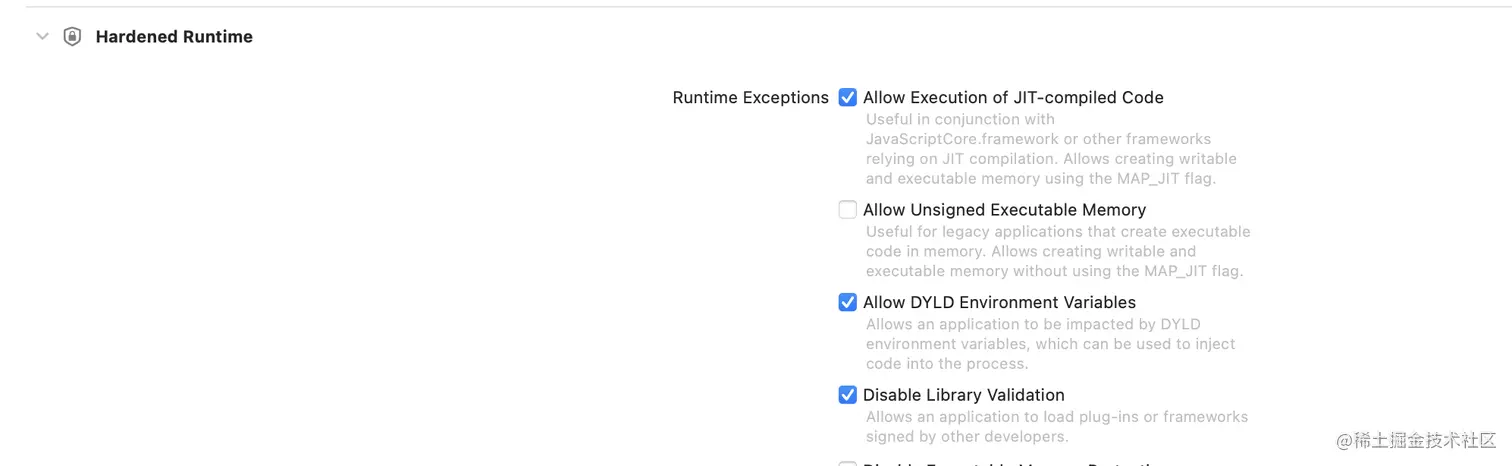
Task: Click the DYLD inject code description text
Action: pyautogui.click(x=1050, y=344)
